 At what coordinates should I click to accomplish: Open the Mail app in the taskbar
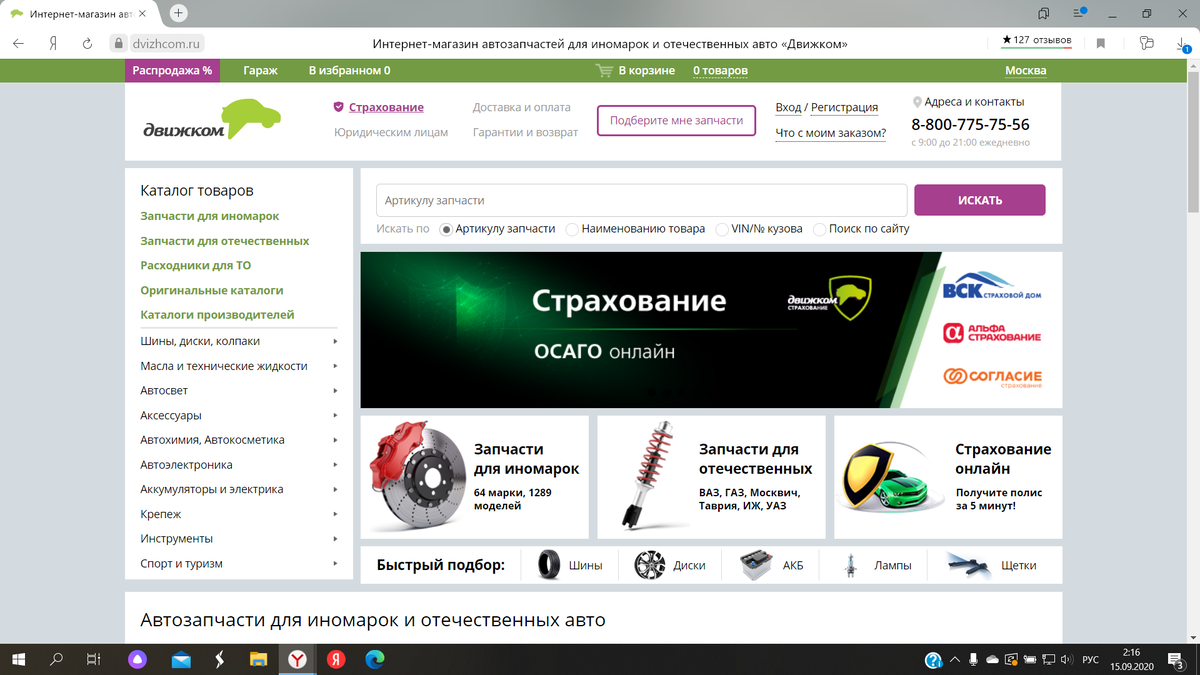click(x=181, y=660)
